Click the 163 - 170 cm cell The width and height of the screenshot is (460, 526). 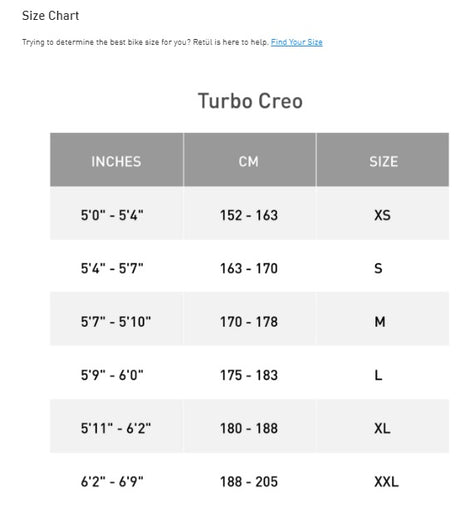pos(249,267)
